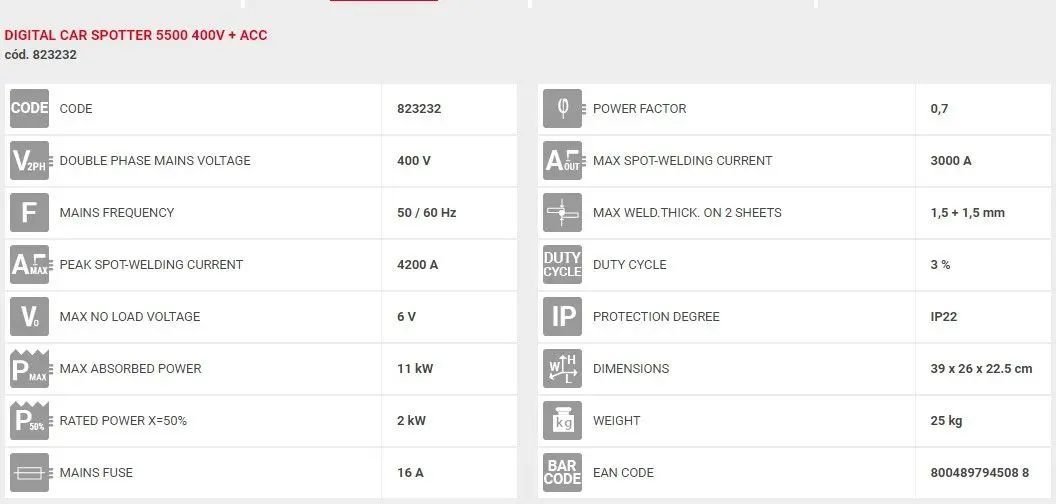Click the weld thickness on 2 sheets icon
This screenshot has width=1056, height=504.
click(x=563, y=212)
